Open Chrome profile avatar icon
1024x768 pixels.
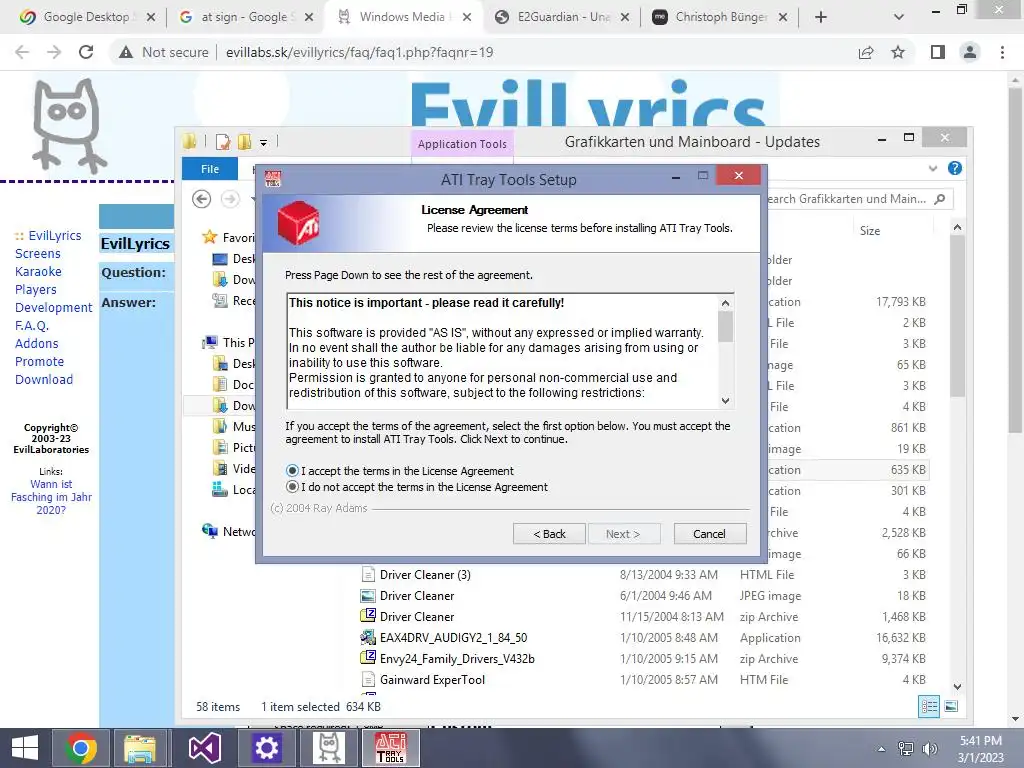[970, 52]
